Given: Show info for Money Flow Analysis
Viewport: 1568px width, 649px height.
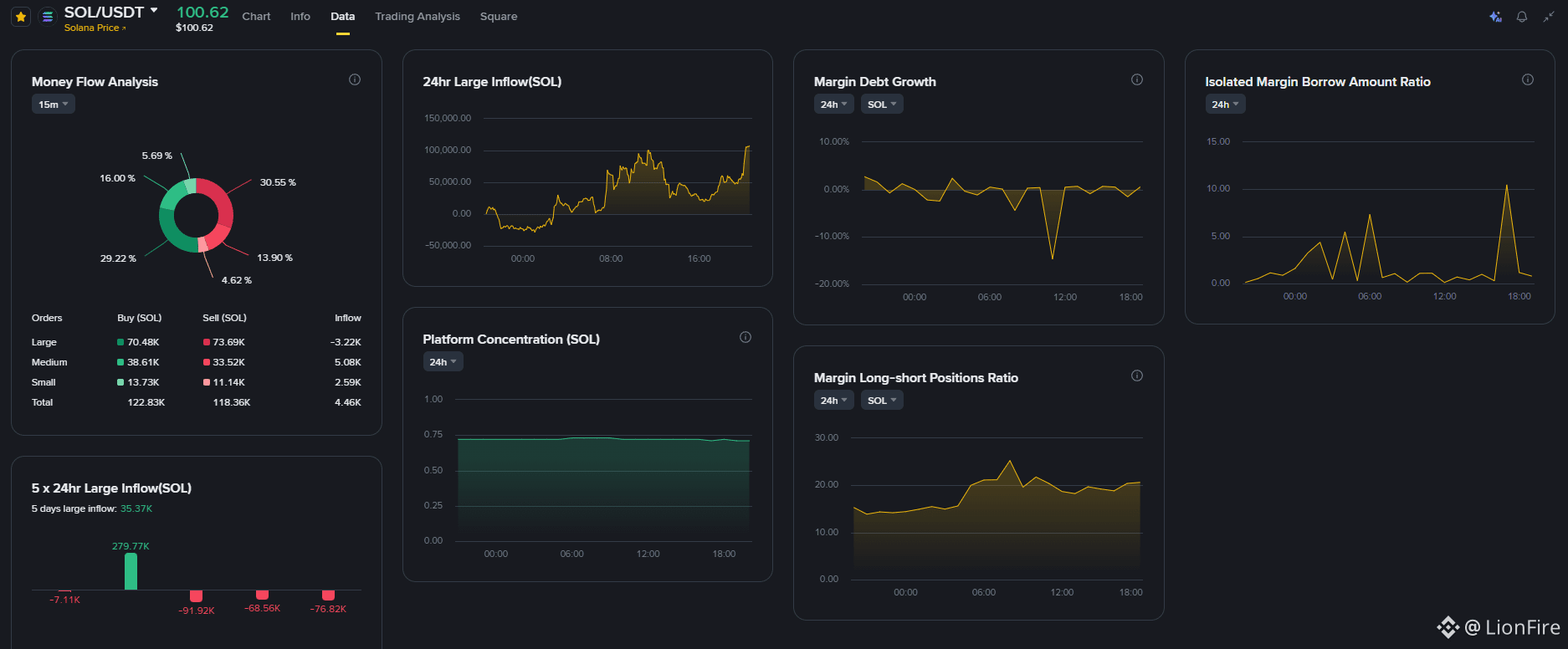Looking at the screenshot, I should (355, 79).
